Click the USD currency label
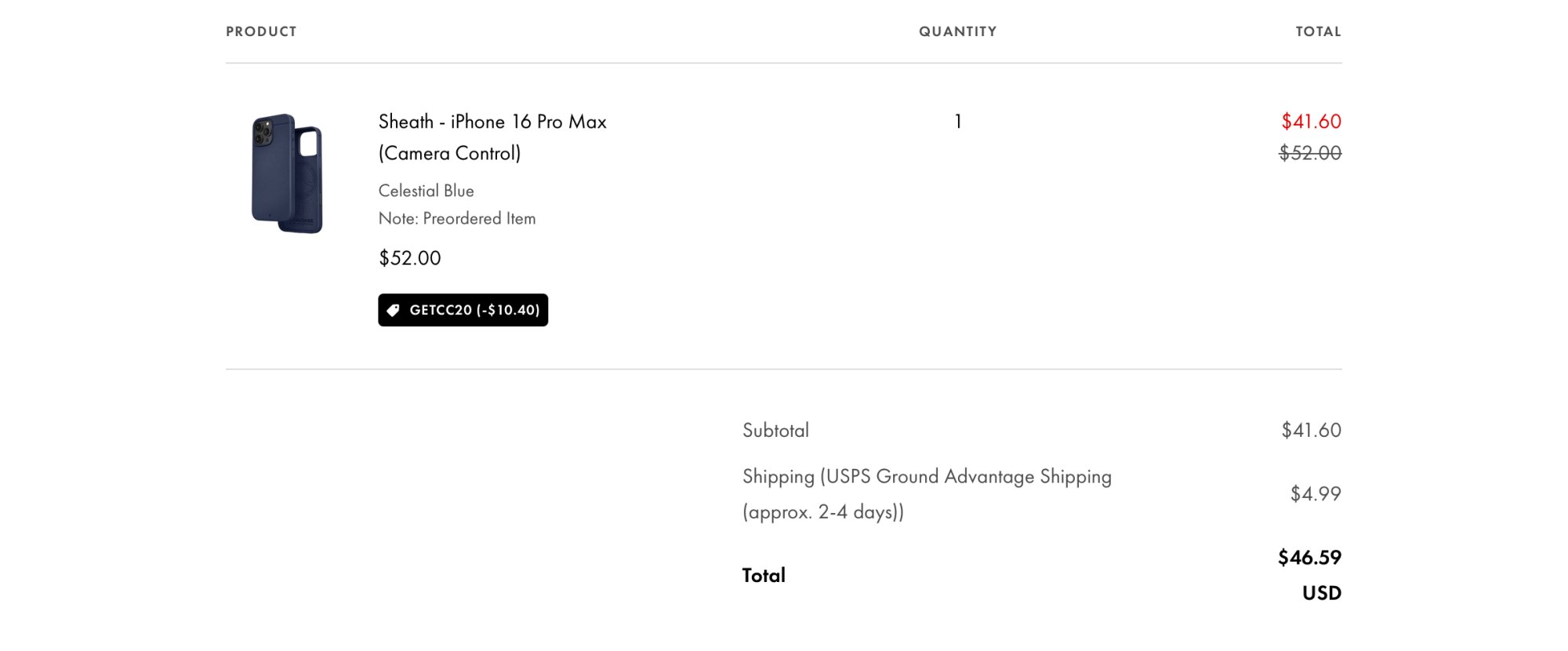Viewport: 1568px width, 651px height. click(x=1322, y=593)
